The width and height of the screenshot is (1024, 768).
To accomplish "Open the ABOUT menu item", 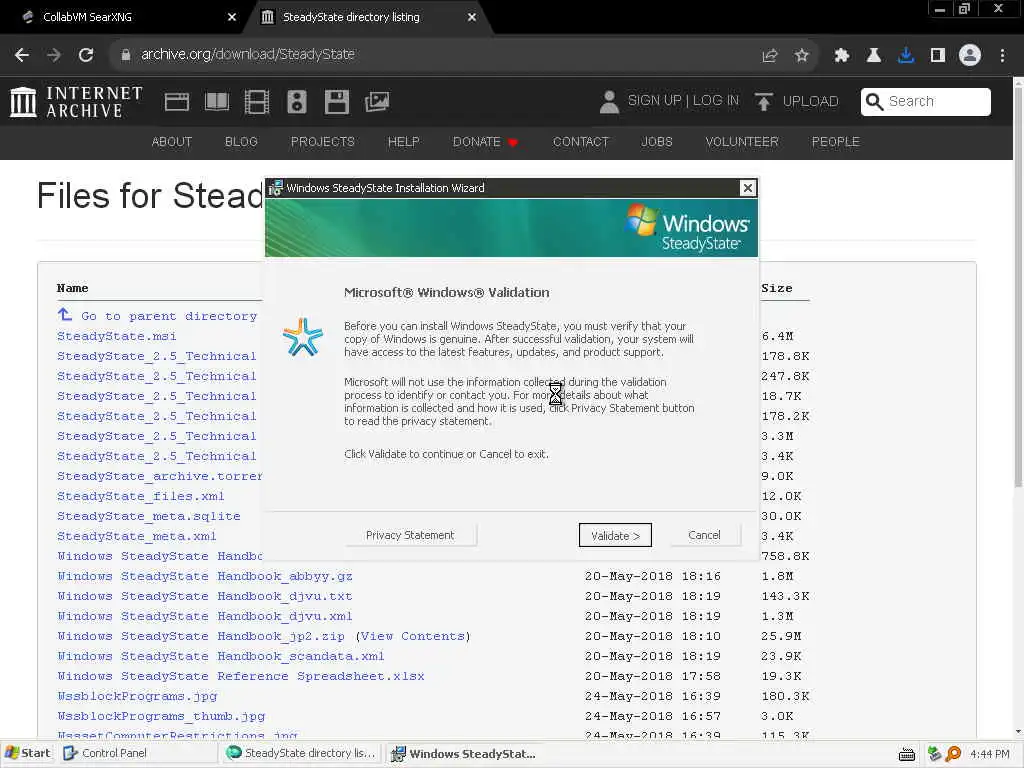I will 172,142.
